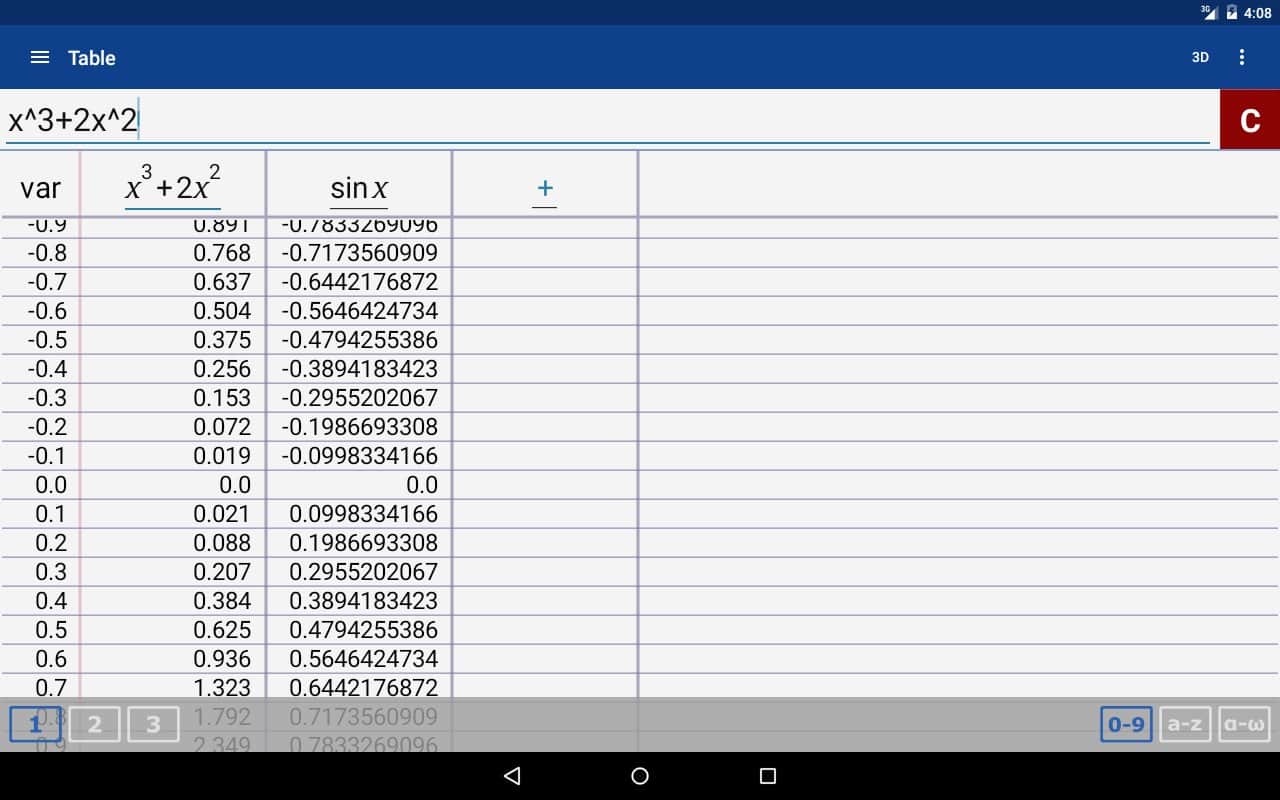Toggle the a-z letters keyboard
This screenshot has height=800, width=1280.
point(1185,724)
